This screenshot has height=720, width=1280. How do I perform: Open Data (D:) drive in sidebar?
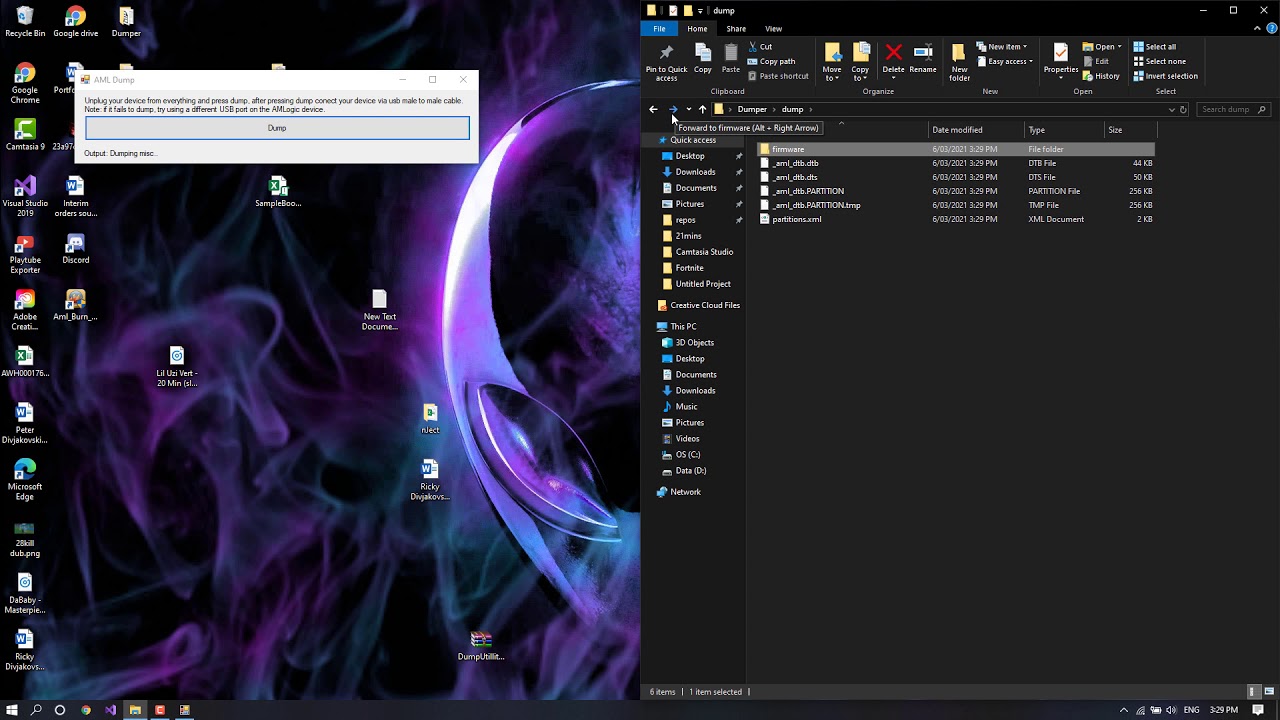click(690, 471)
